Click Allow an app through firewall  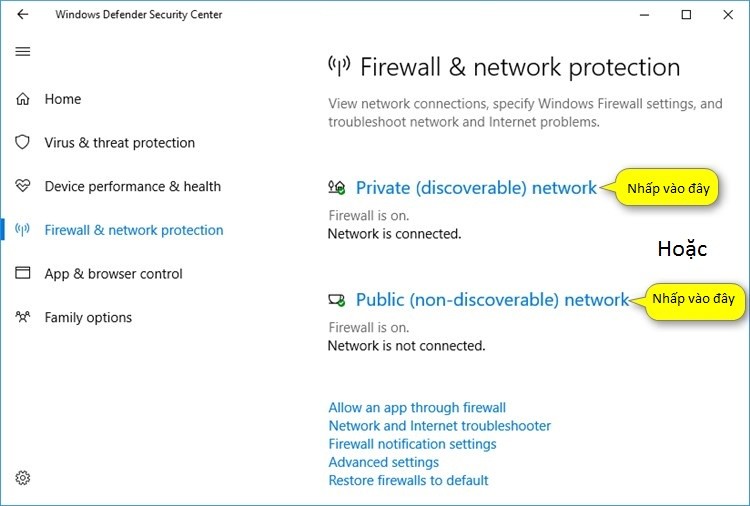tap(417, 408)
